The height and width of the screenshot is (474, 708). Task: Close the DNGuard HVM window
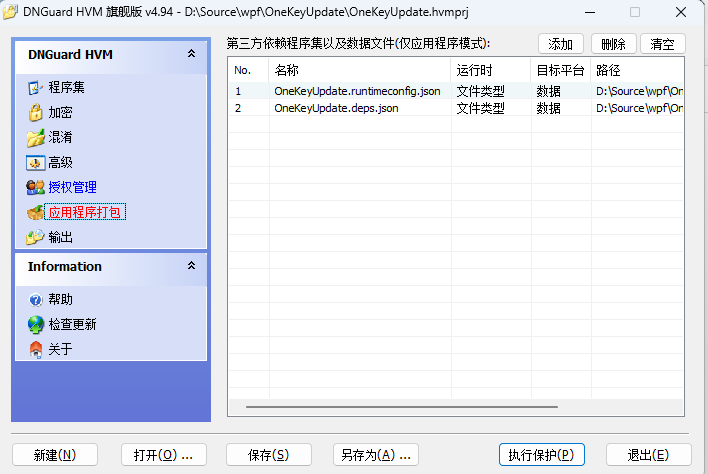coord(681,12)
